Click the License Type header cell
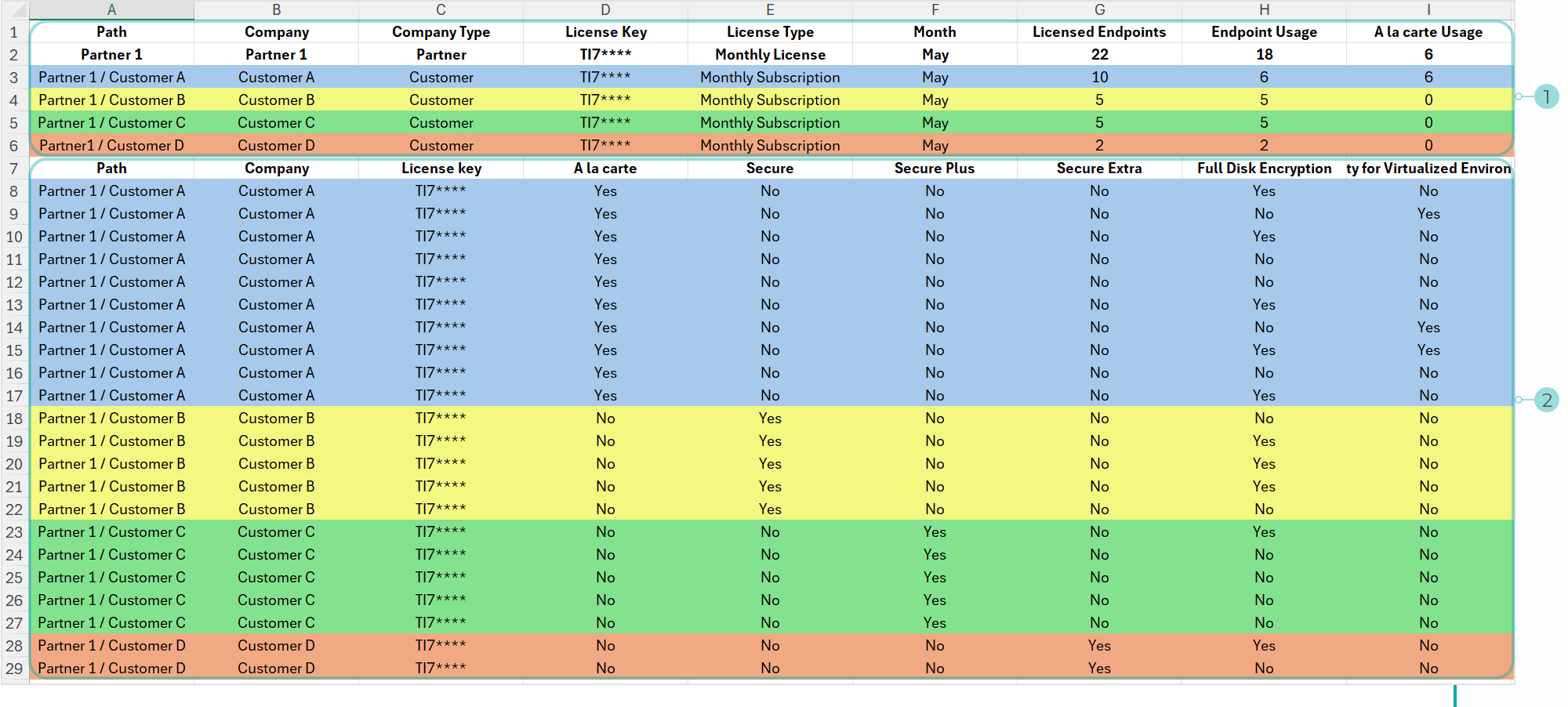Viewport: 1568px width, 707px height. tap(770, 32)
